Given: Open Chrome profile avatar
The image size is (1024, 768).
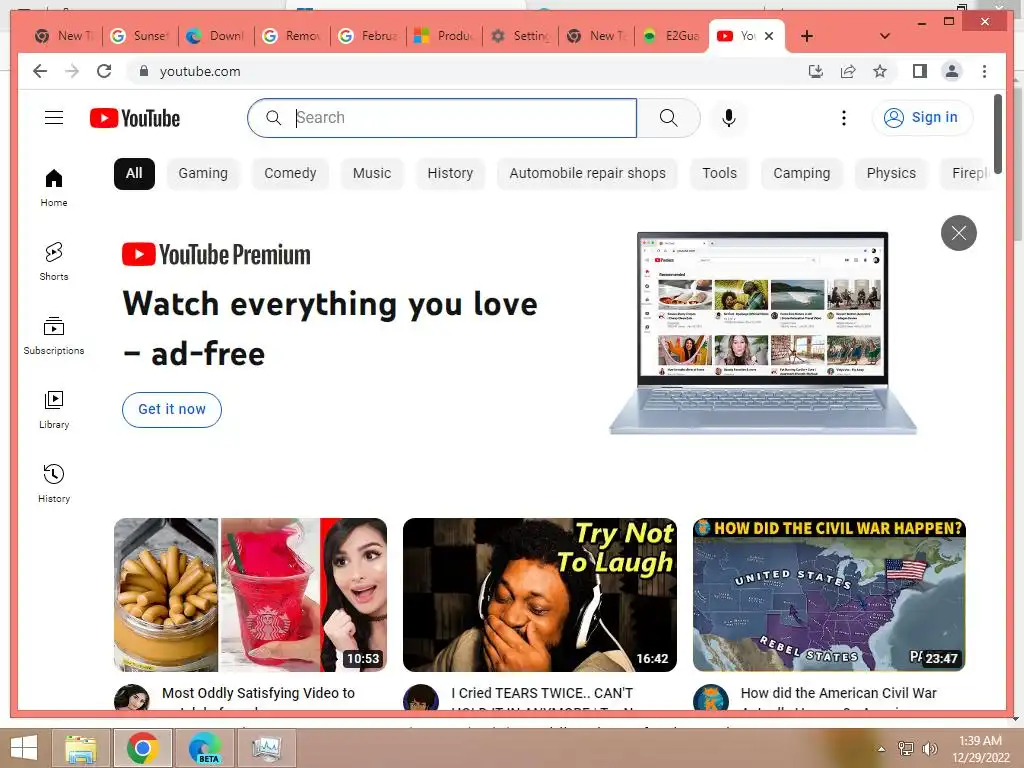Looking at the screenshot, I should point(952,71).
